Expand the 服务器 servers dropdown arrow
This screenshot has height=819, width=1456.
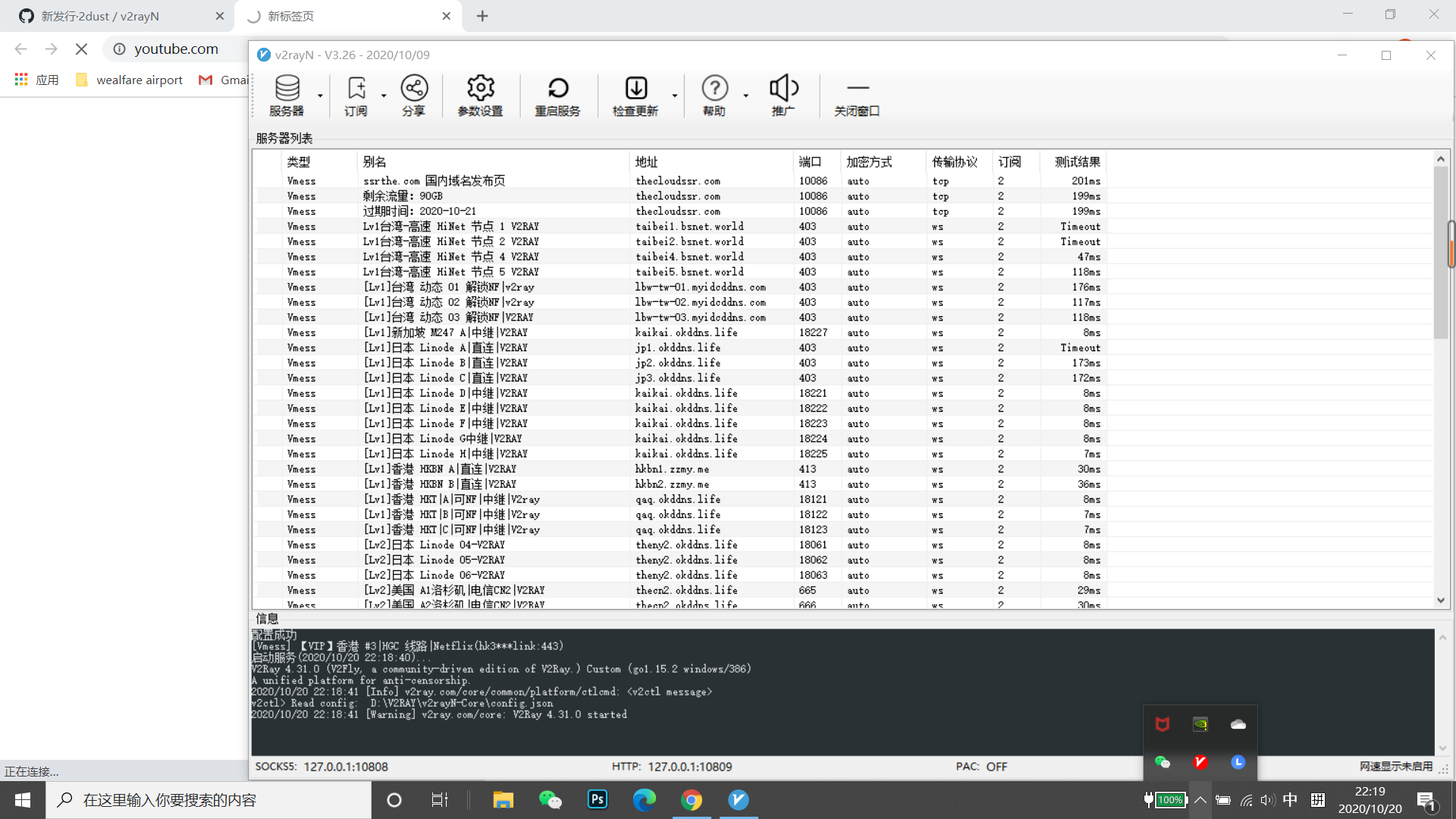(x=320, y=96)
